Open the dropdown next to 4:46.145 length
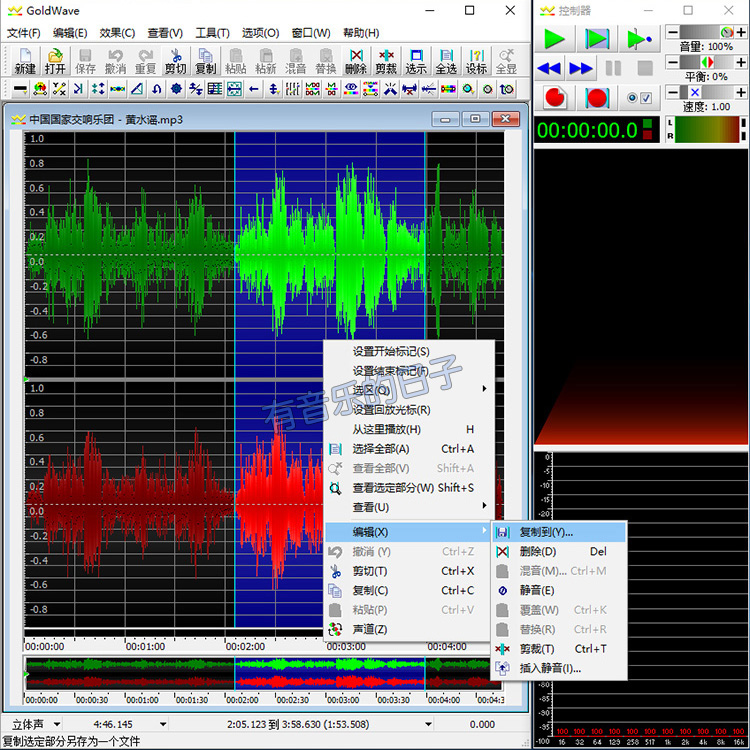Screen dimensions: 750x750 tap(163, 724)
